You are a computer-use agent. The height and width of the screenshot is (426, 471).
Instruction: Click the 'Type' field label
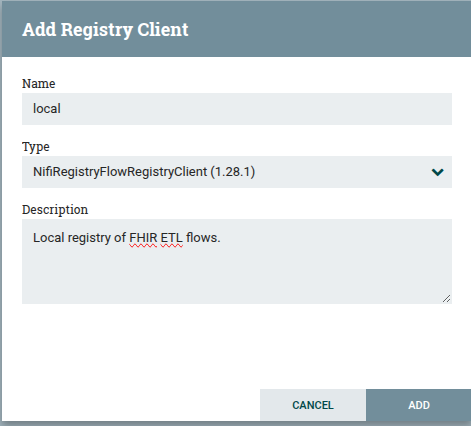[x=36, y=147]
